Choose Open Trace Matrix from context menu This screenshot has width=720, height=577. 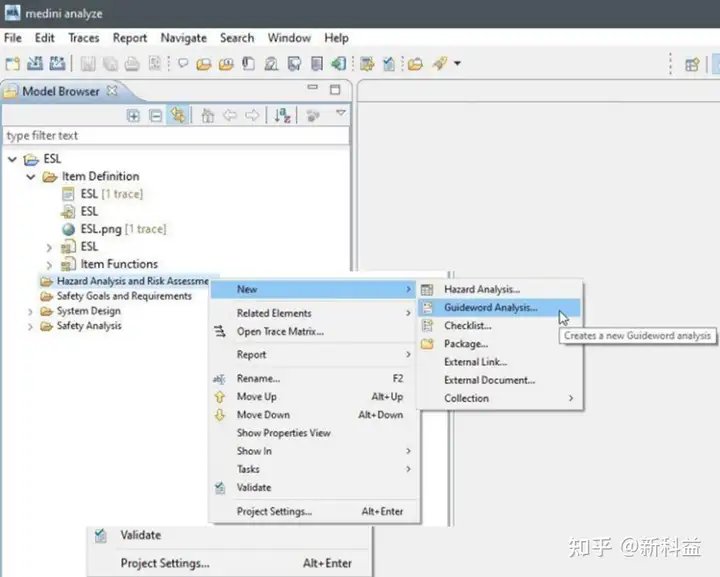click(x=314, y=331)
